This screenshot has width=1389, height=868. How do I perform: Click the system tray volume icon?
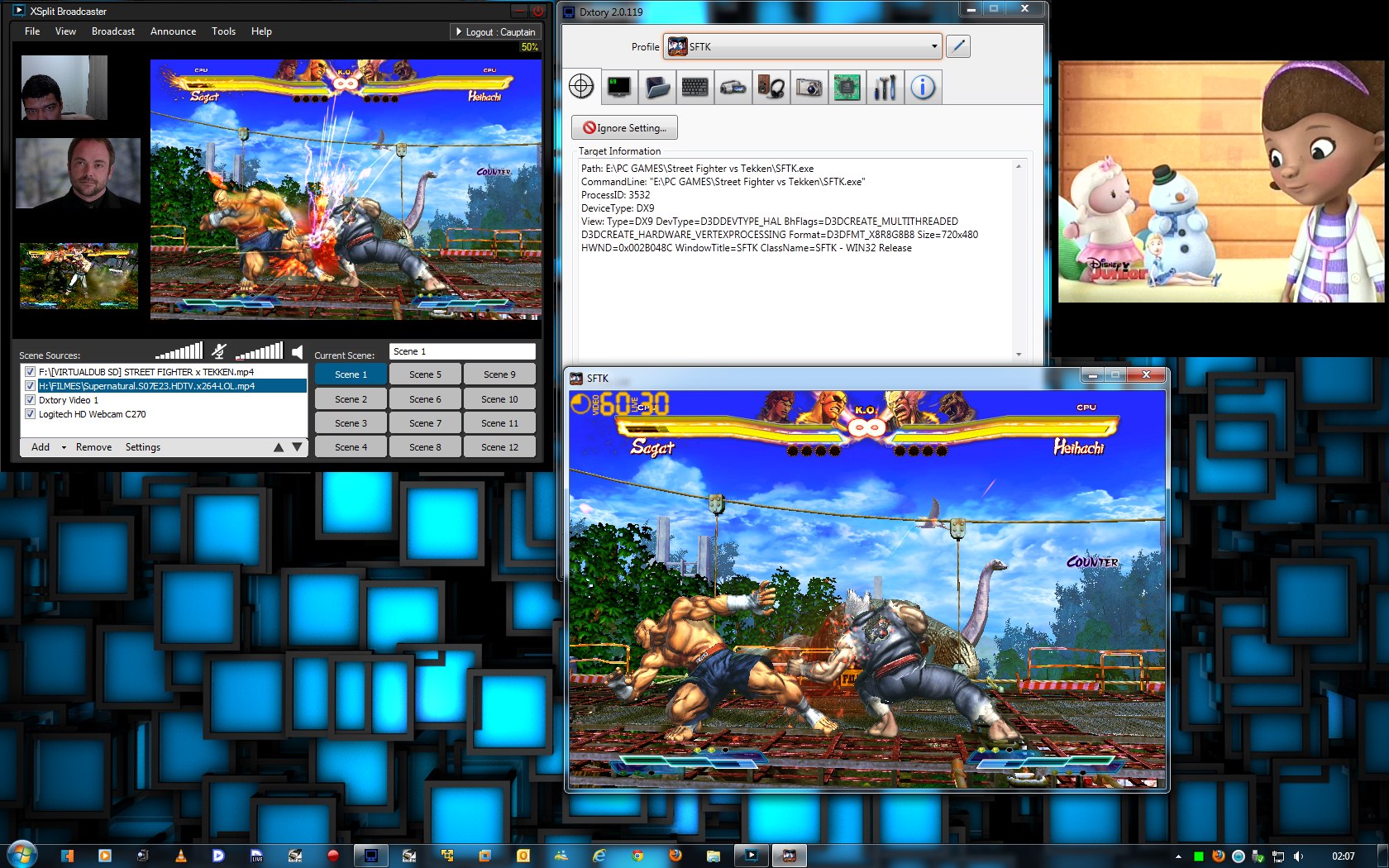coord(1298,856)
